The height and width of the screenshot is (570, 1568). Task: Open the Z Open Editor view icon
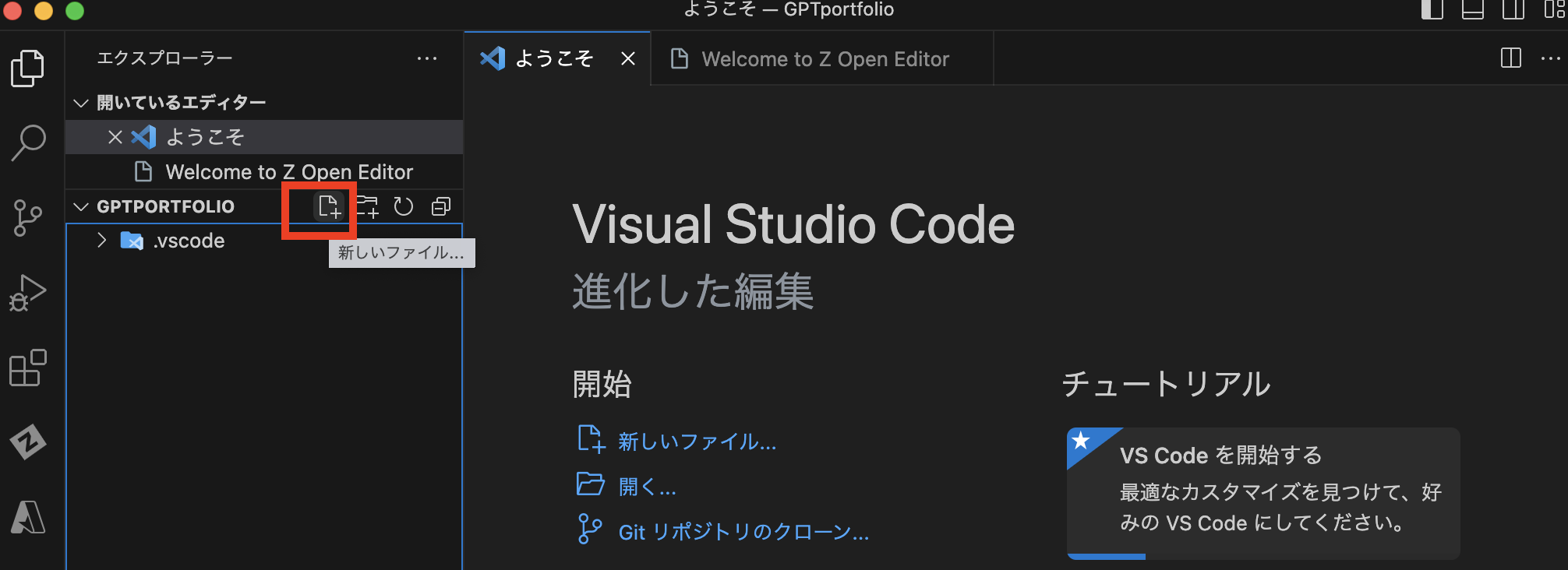coord(28,442)
